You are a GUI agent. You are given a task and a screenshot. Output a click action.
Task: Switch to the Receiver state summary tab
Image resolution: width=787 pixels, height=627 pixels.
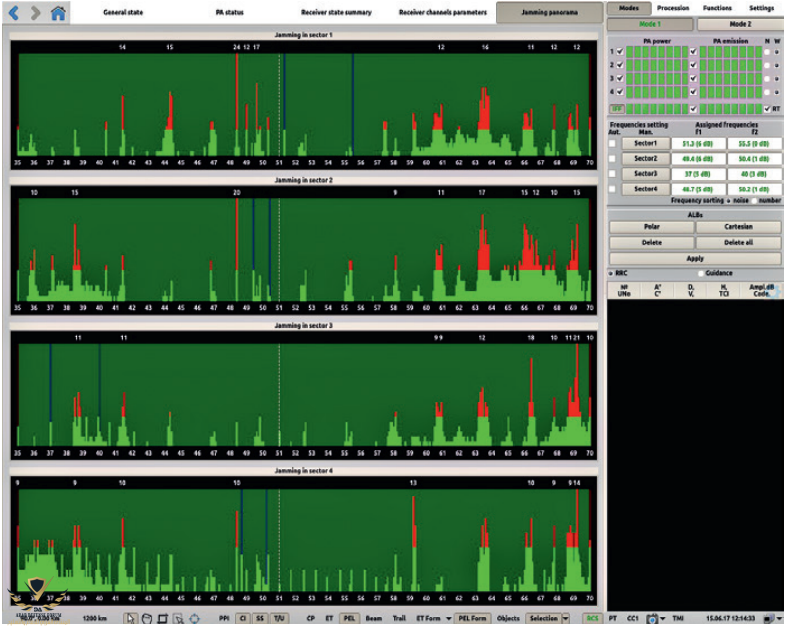click(x=336, y=13)
